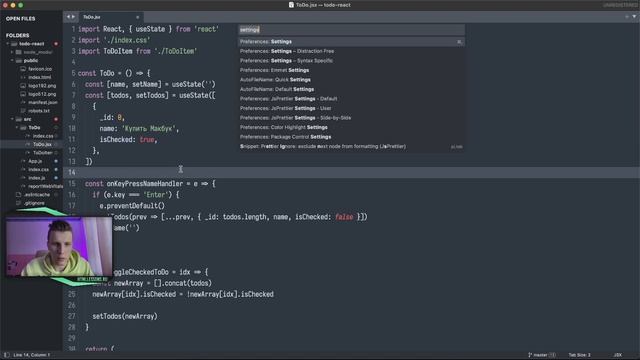
Task: Click onKeyPressNameHandler on line 15
Action: point(145,184)
